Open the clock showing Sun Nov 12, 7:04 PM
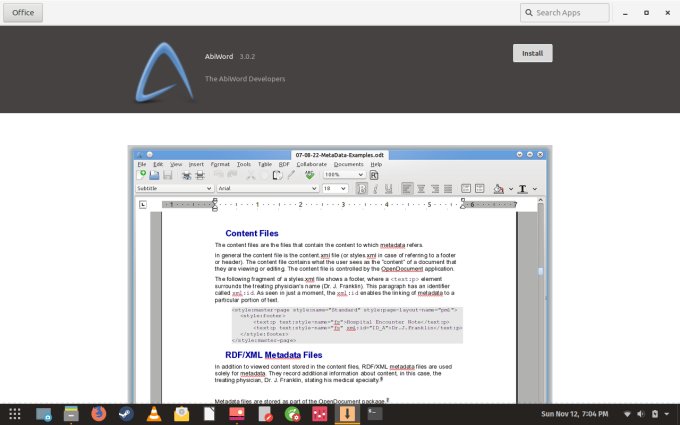The width and height of the screenshot is (680, 425). (x=575, y=414)
